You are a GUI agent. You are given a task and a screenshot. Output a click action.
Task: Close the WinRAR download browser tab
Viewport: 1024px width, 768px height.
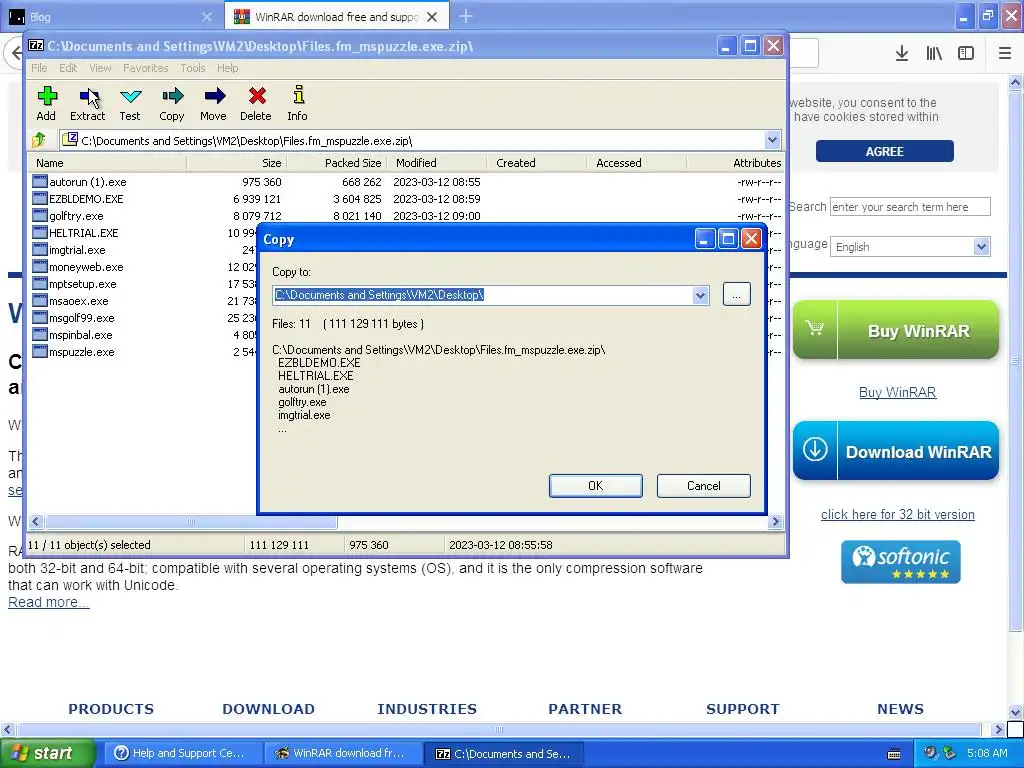tap(432, 17)
